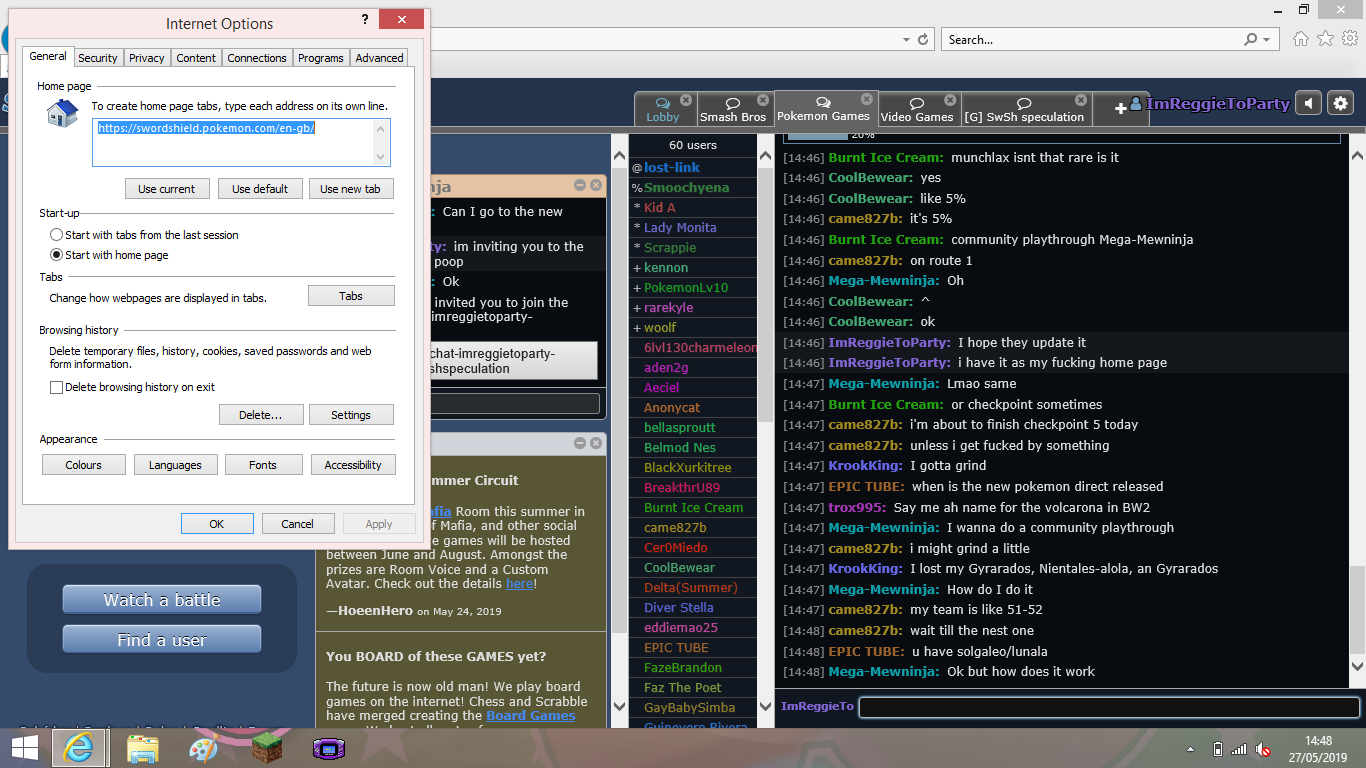Open the browser search box dropdown arrow
The width and height of the screenshot is (1366, 768).
pos(1268,40)
